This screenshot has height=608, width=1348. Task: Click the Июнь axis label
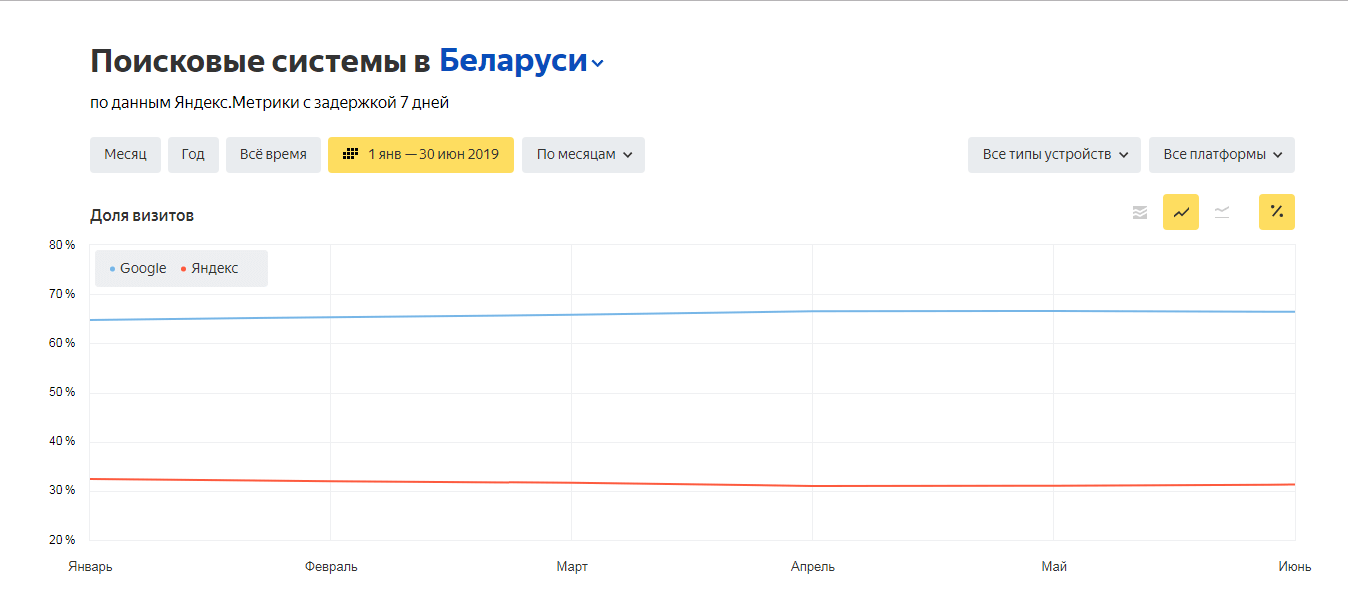(1296, 566)
